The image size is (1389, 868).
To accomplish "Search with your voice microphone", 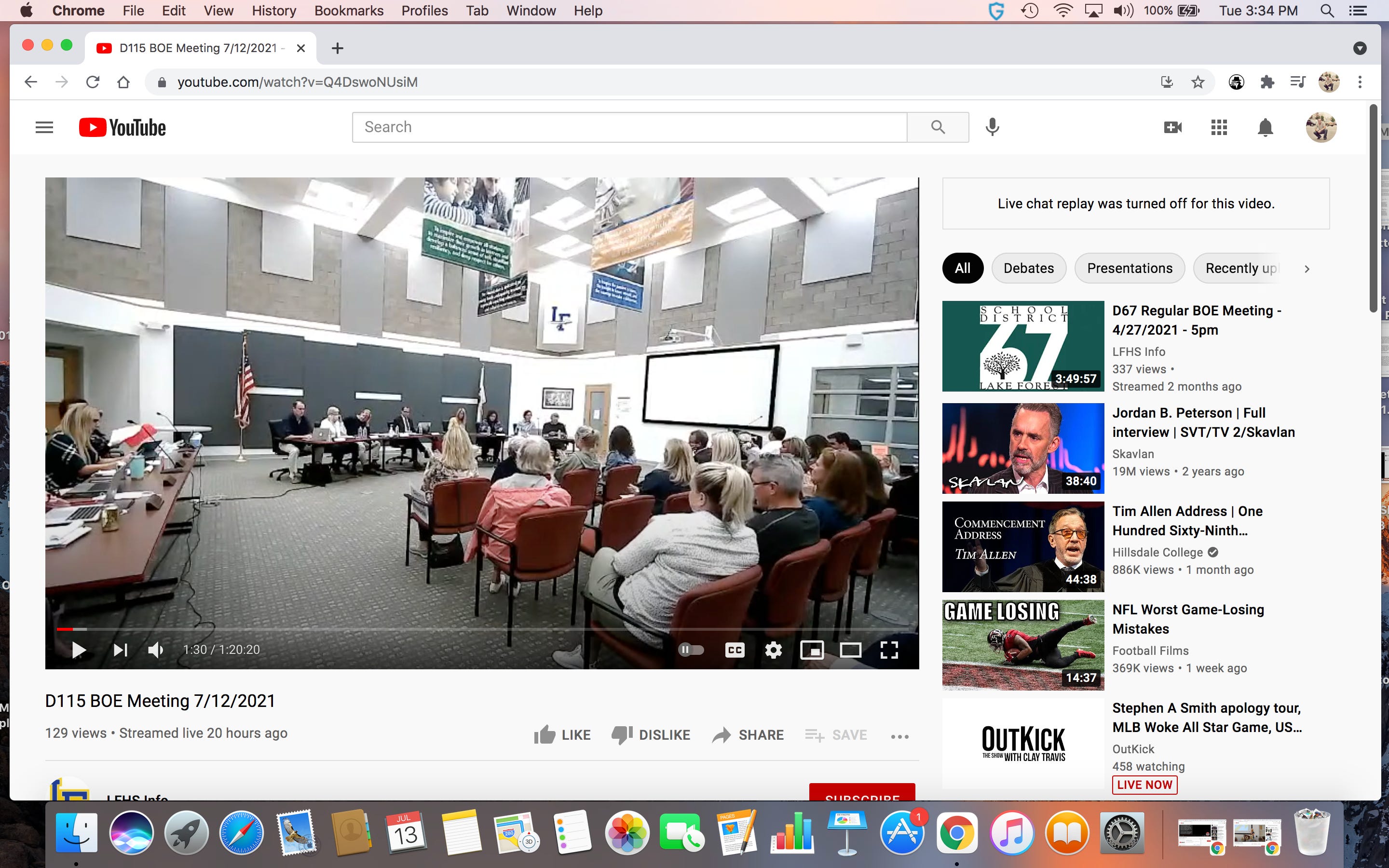I will [x=992, y=127].
